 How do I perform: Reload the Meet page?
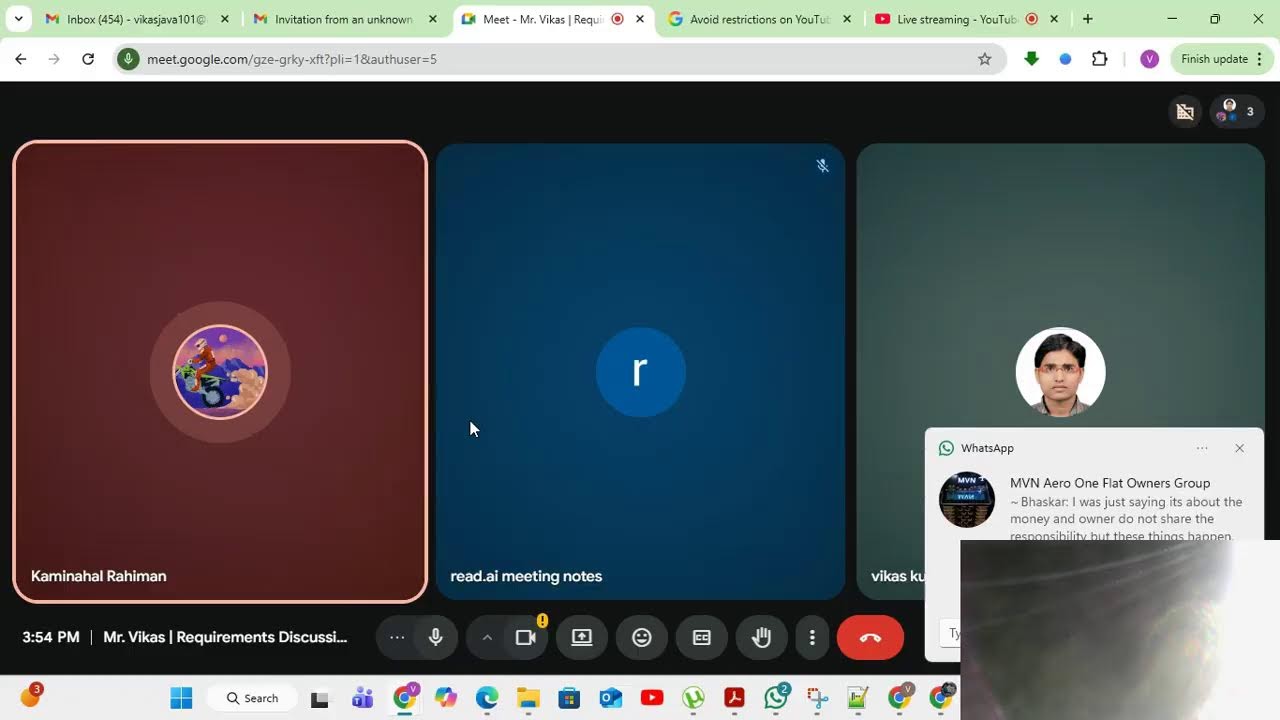(88, 59)
